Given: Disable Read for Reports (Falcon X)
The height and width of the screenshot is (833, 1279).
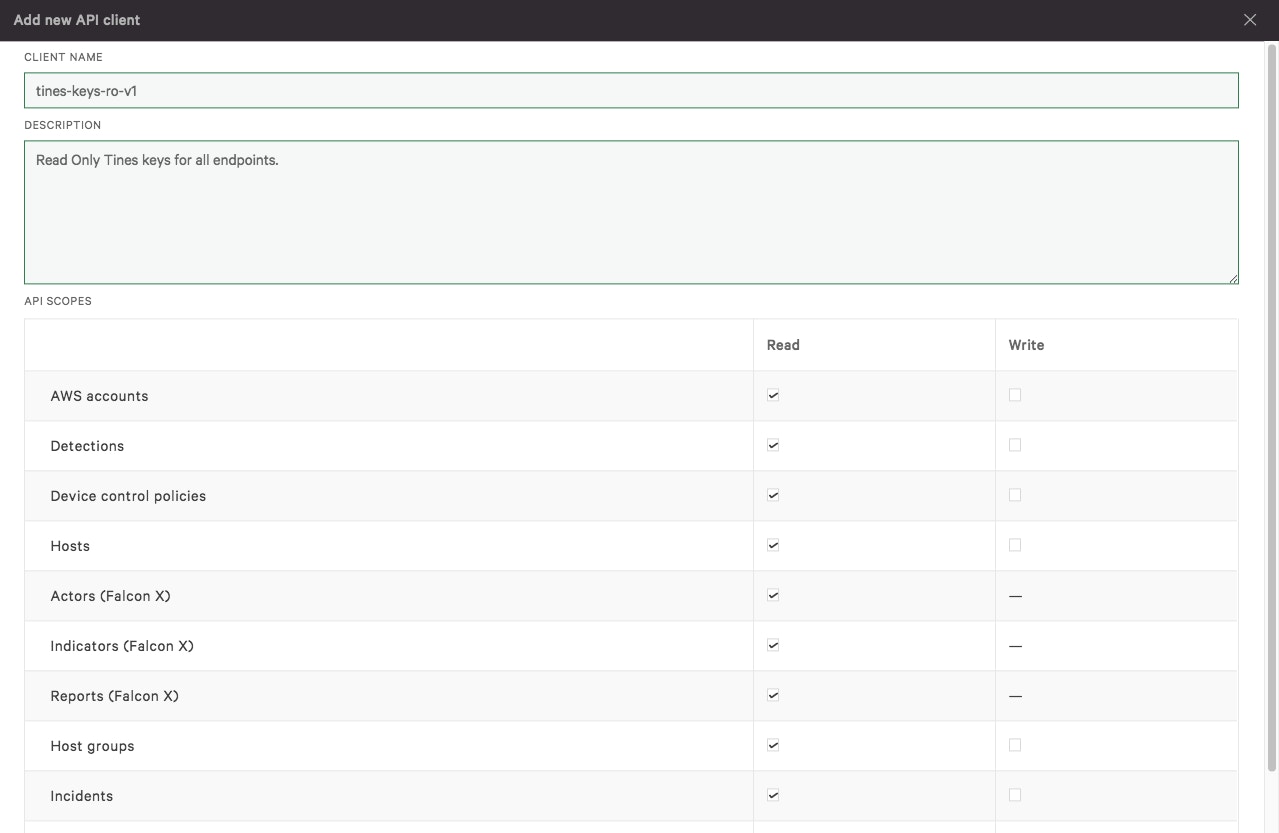Looking at the screenshot, I should coord(773,695).
